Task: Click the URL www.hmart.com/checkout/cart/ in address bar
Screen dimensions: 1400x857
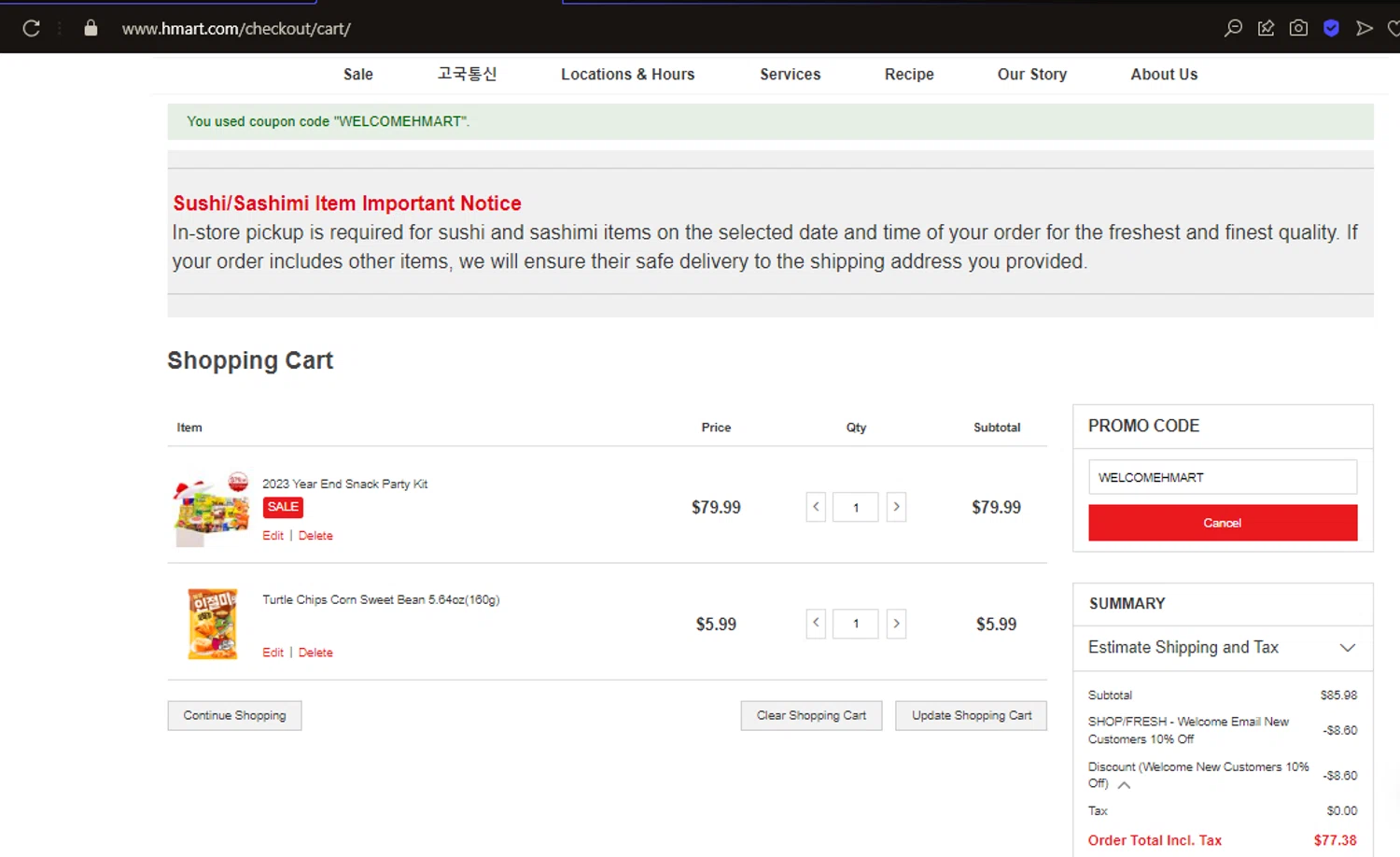Action: pos(236,29)
